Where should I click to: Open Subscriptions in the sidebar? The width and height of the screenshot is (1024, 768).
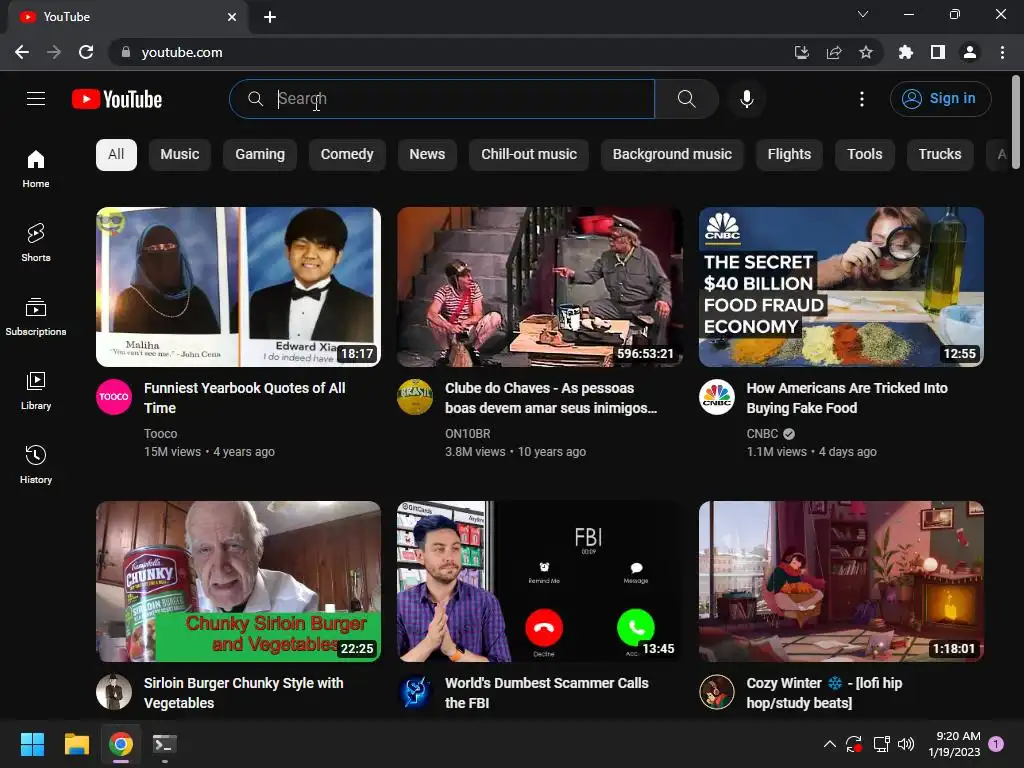tap(36, 317)
